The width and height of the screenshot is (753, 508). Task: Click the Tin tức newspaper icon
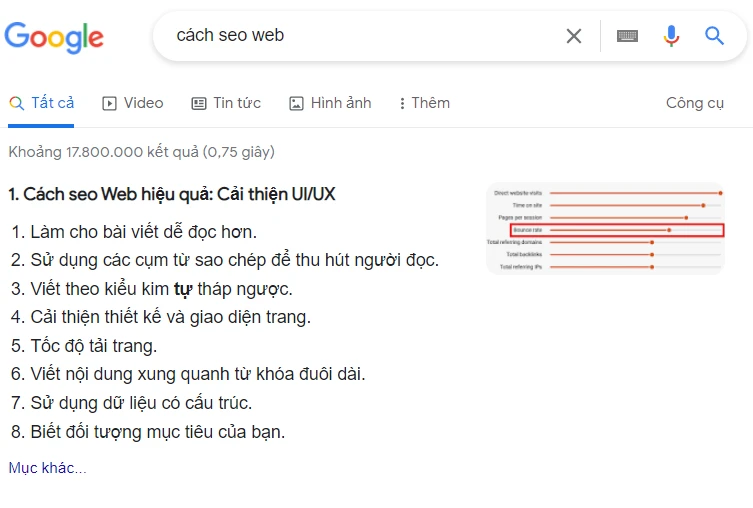[199, 103]
